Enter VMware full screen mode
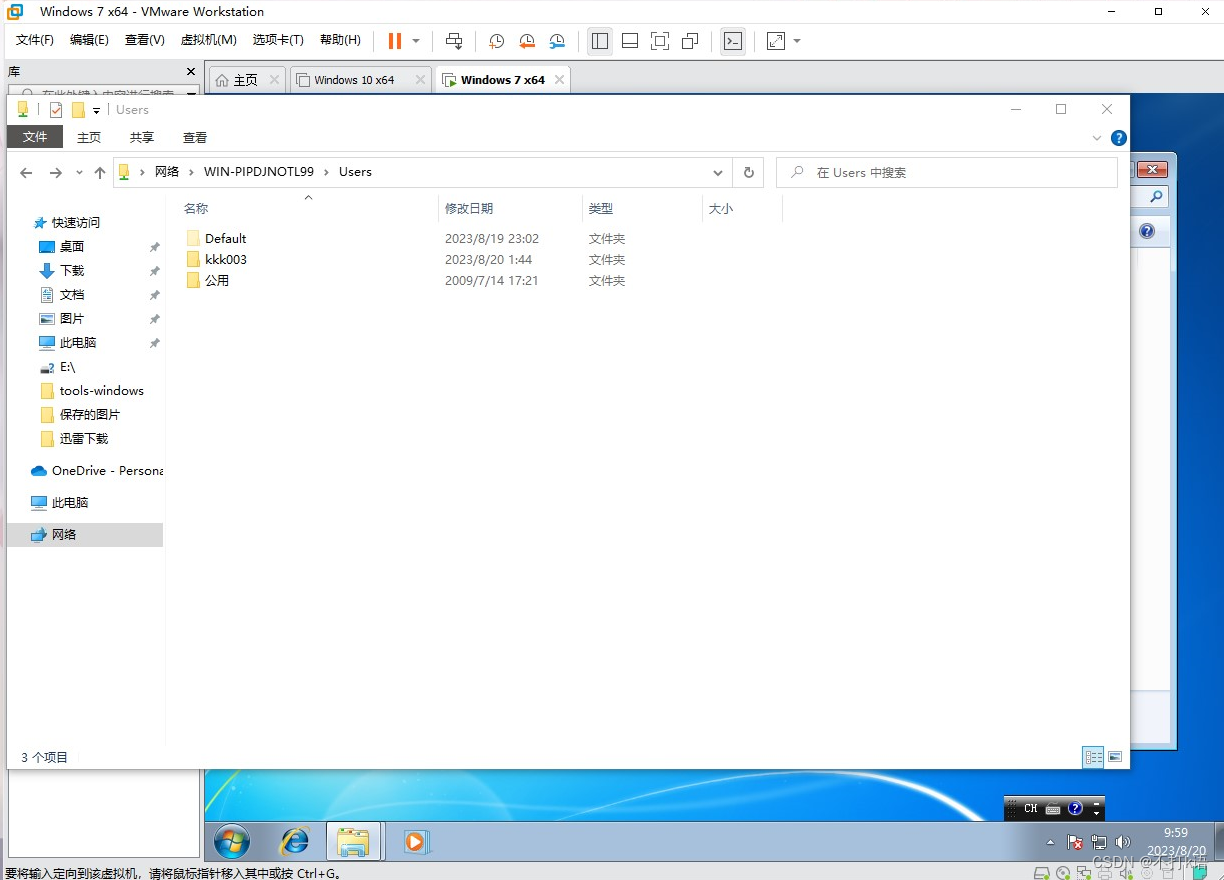This screenshot has height=880, width=1224. [660, 41]
